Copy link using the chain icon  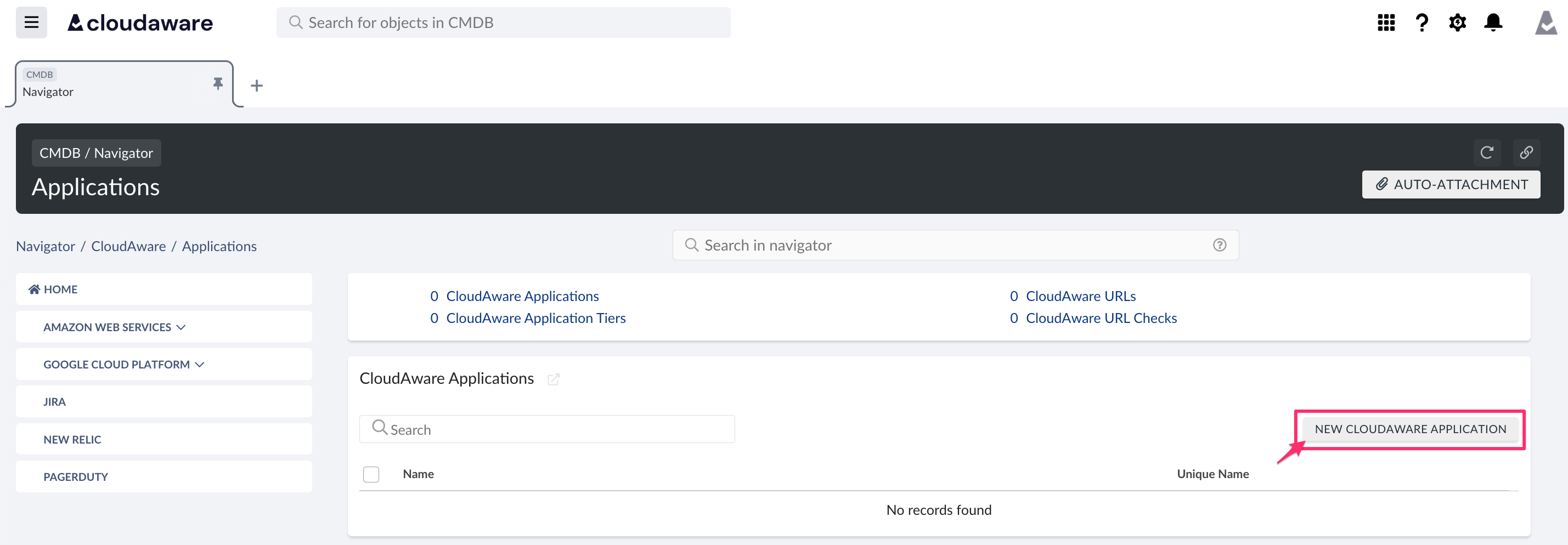(x=1527, y=152)
